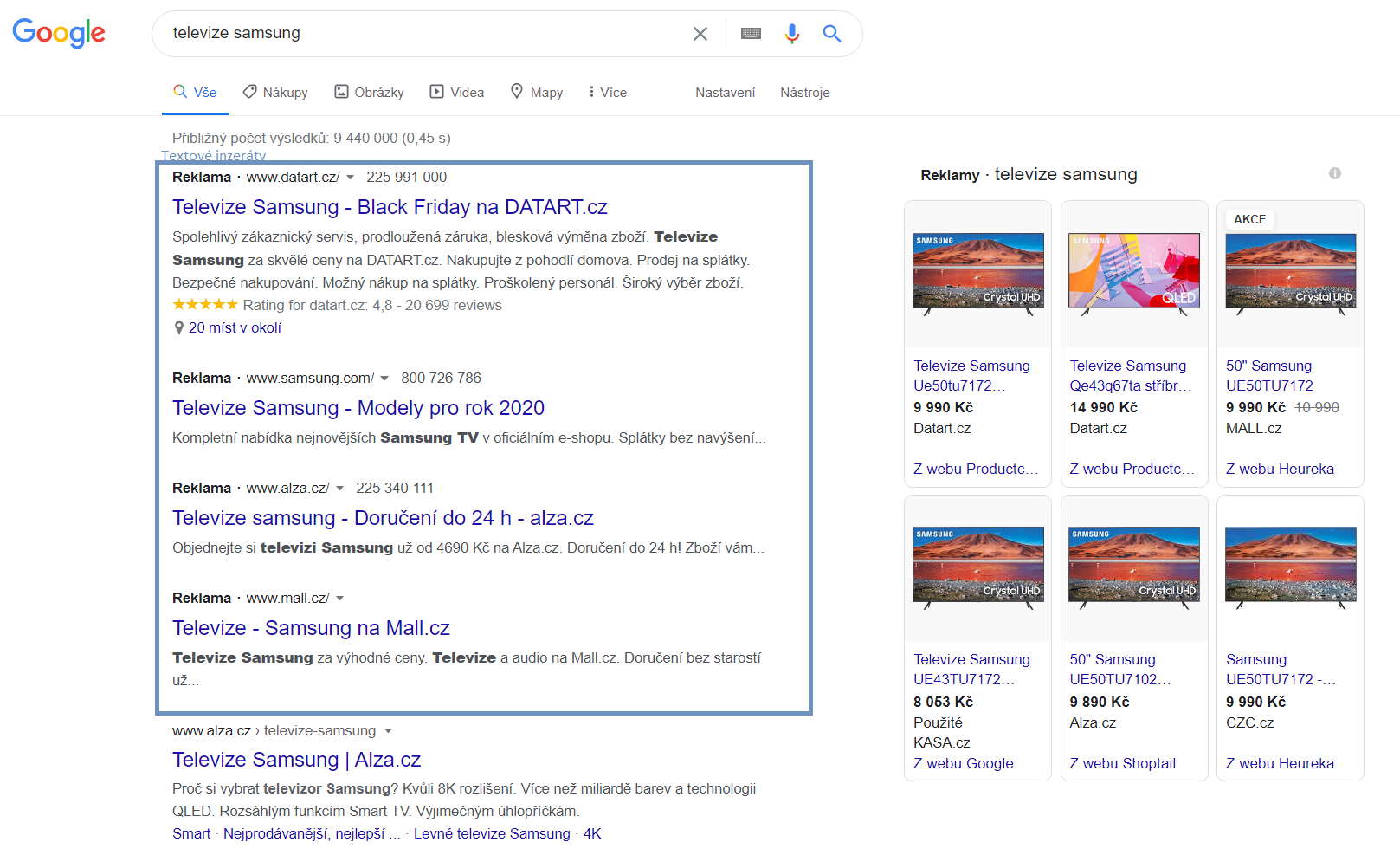Switch to the Obrázky tab
The height and width of the screenshot is (868, 1400).
pos(370,93)
